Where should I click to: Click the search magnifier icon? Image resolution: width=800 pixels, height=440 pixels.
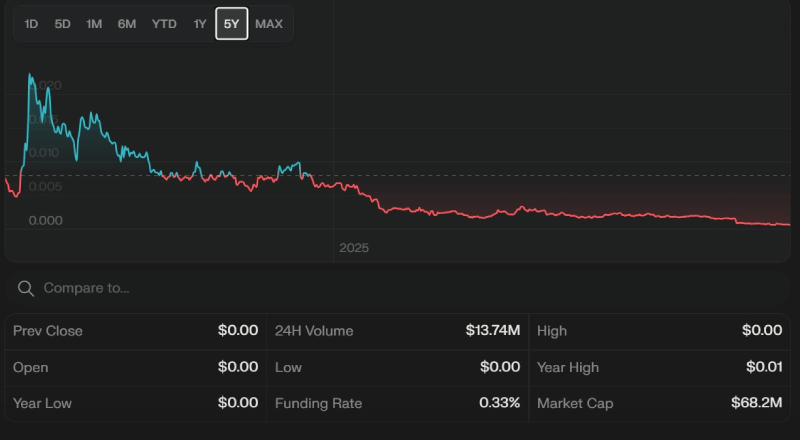[25, 288]
